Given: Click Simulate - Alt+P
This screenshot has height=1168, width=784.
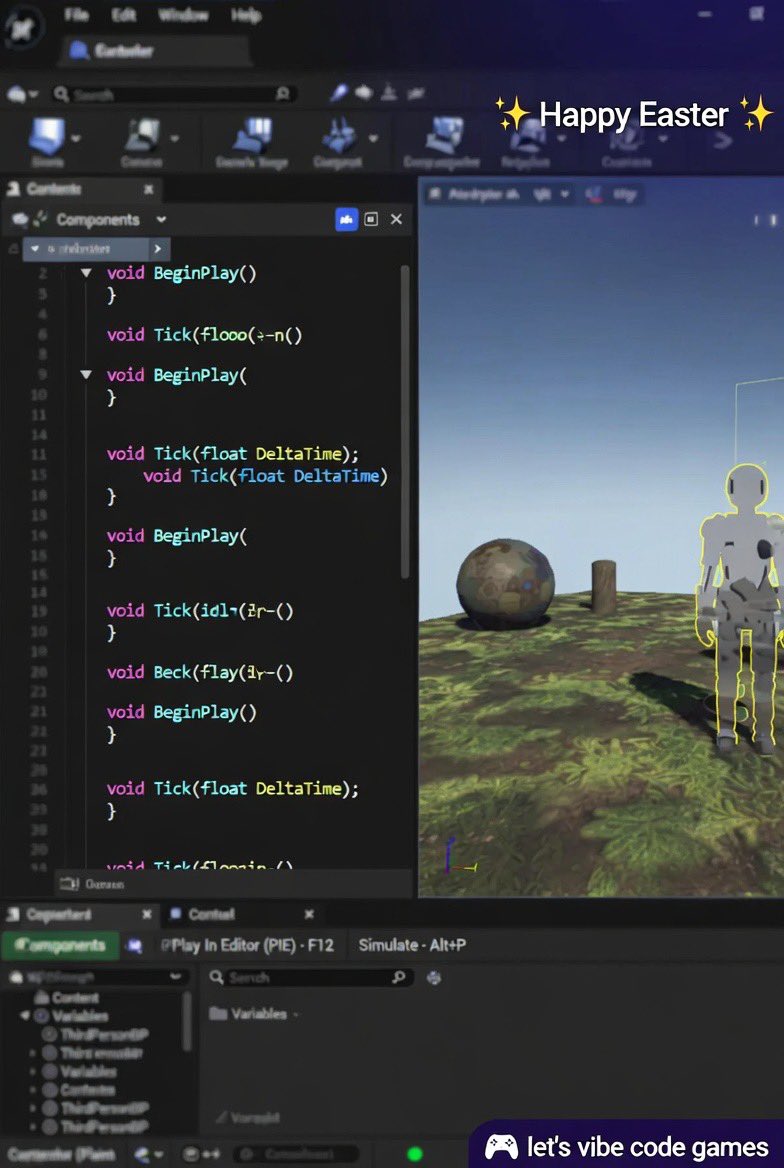Looking at the screenshot, I should (412, 945).
